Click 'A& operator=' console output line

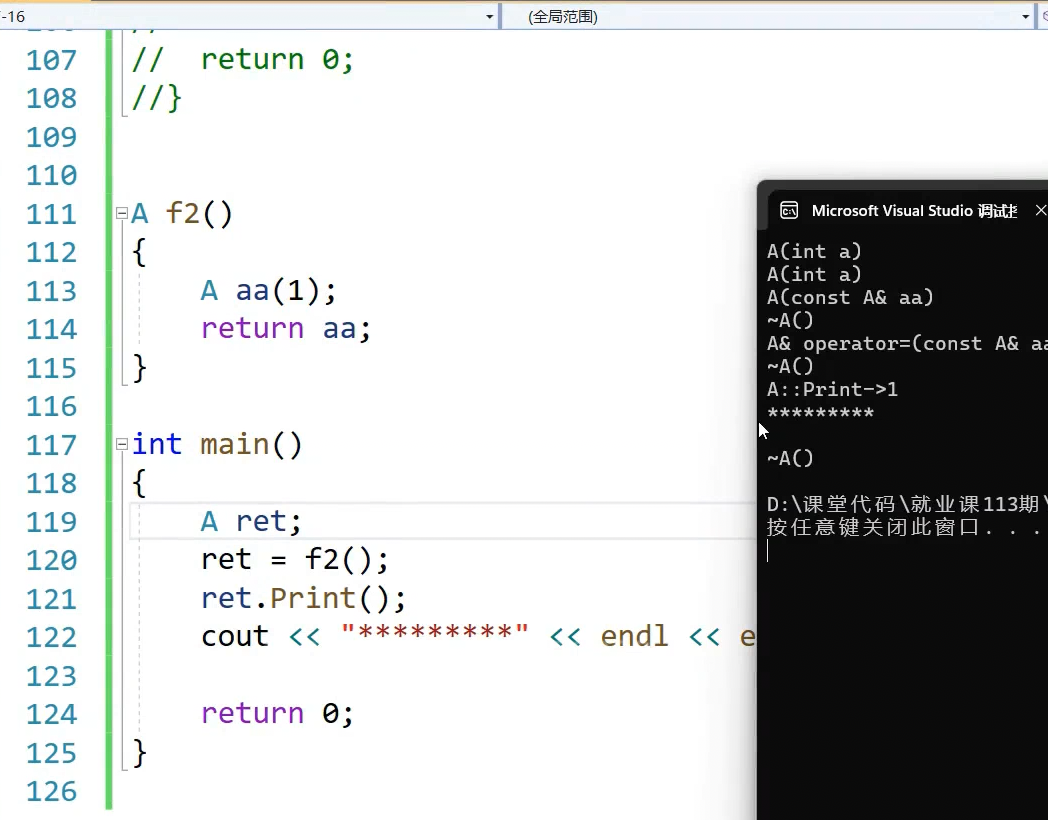[907, 344]
